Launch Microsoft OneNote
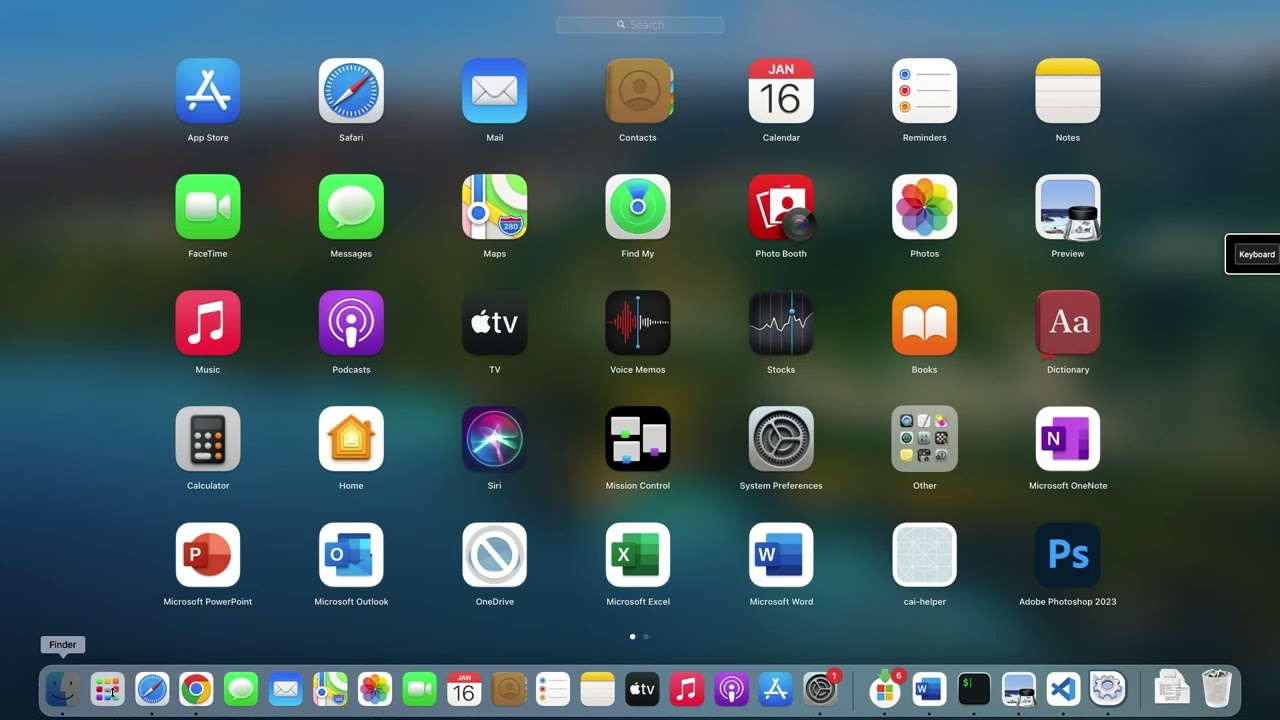Image resolution: width=1280 pixels, height=720 pixels. point(1068,439)
